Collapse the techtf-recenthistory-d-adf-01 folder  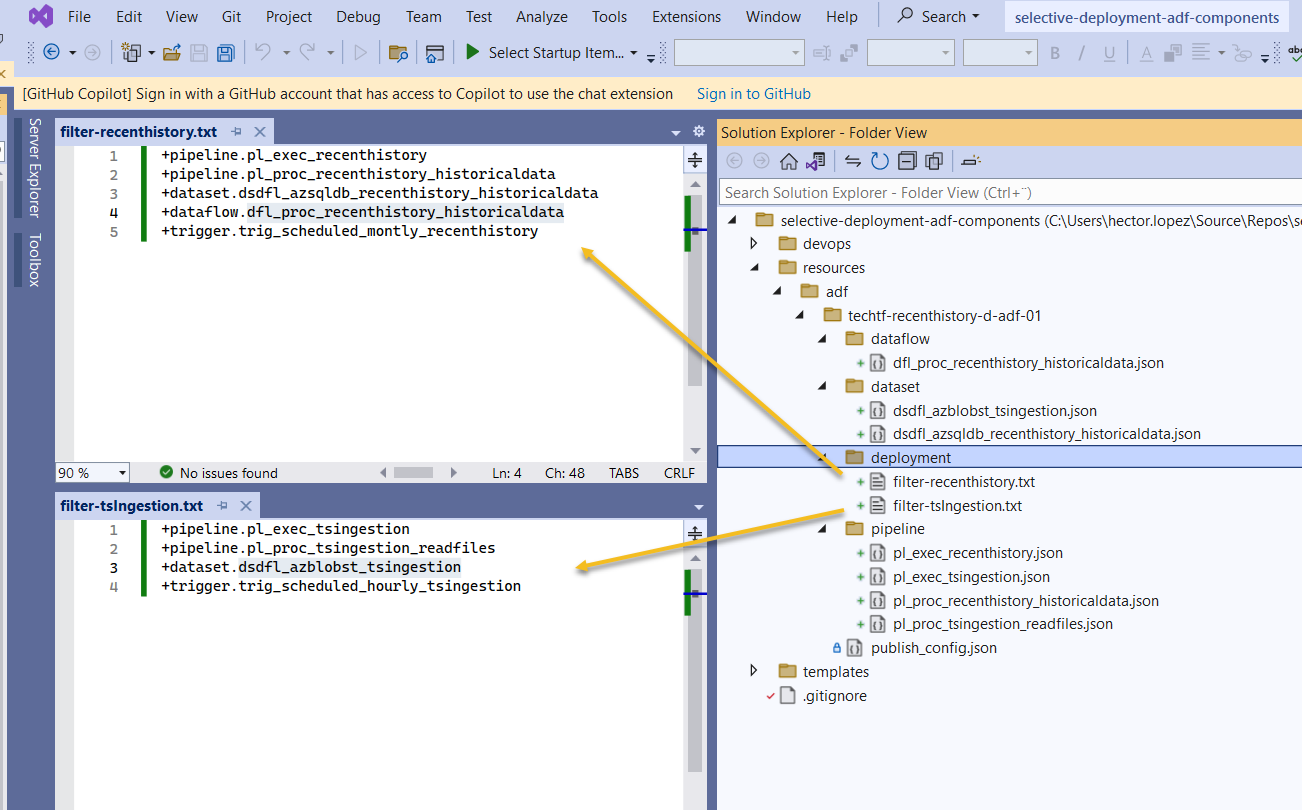(800, 316)
